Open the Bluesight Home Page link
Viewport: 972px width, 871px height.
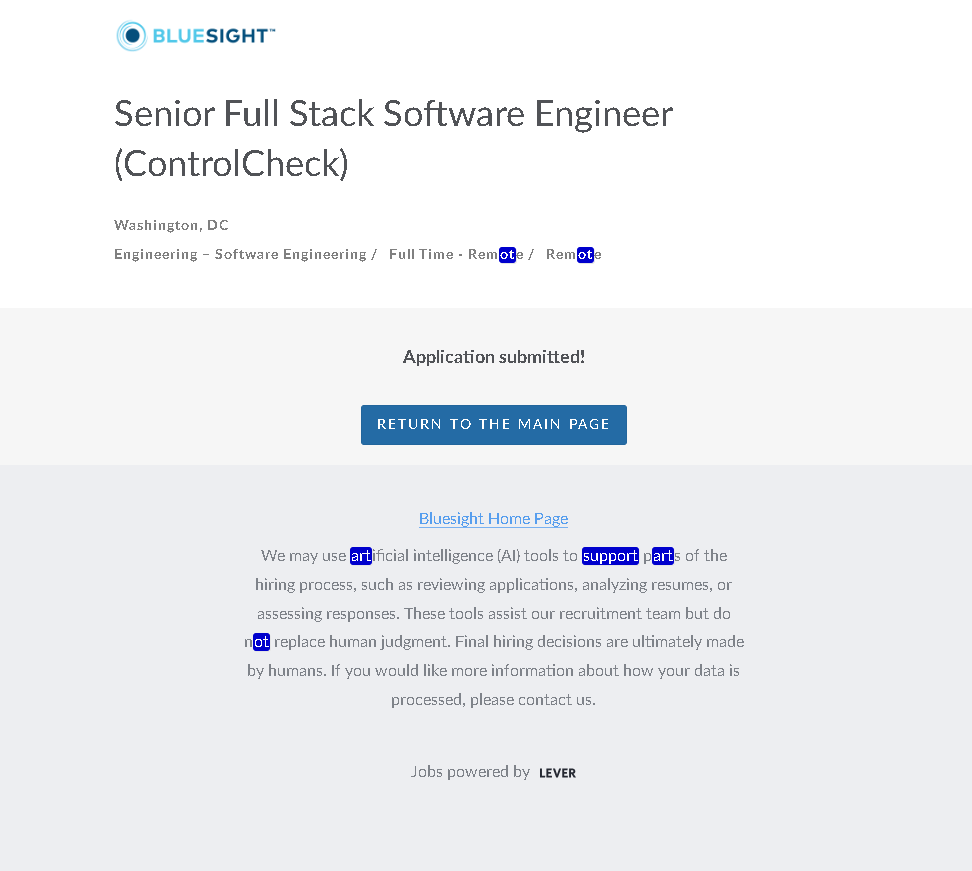(x=493, y=518)
